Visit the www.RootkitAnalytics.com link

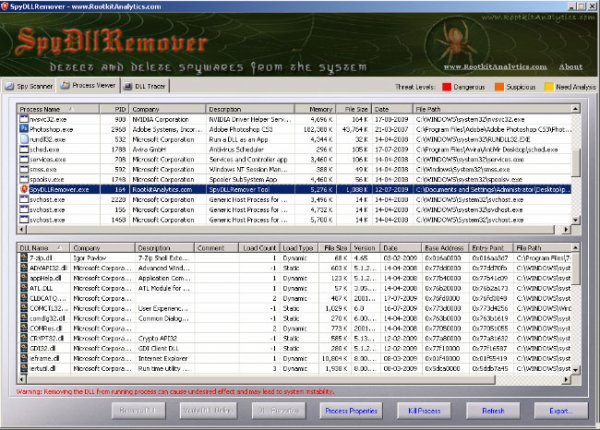click(x=495, y=67)
